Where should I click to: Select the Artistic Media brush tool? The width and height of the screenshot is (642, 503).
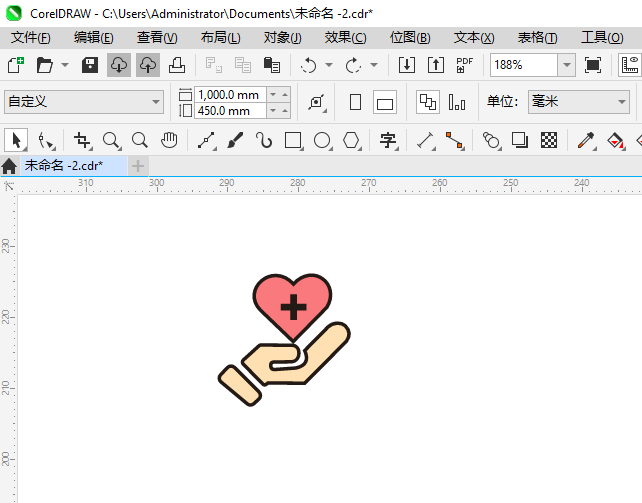[x=235, y=140]
